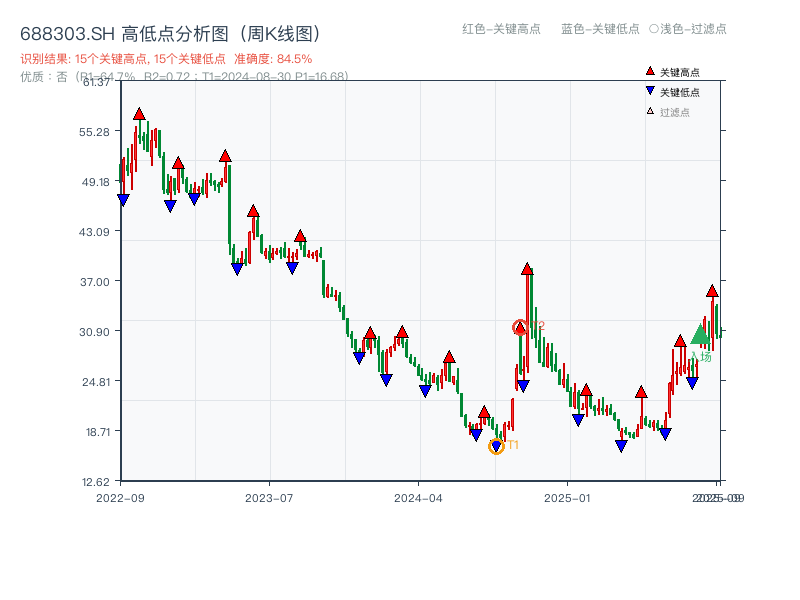Click the red T2 circle marker
Viewport: 800px width, 600px height.
(x=520, y=327)
